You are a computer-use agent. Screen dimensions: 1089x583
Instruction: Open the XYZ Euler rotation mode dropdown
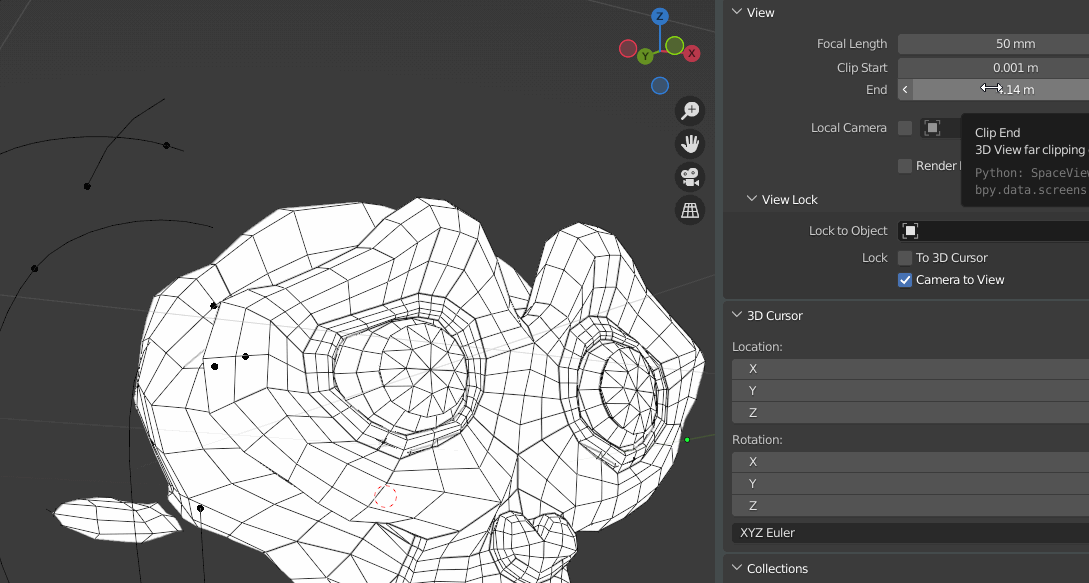911,533
